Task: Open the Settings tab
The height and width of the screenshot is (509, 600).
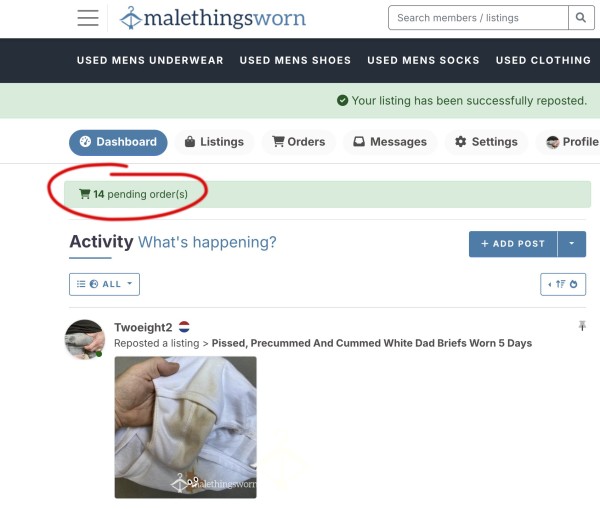Action: [486, 142]
